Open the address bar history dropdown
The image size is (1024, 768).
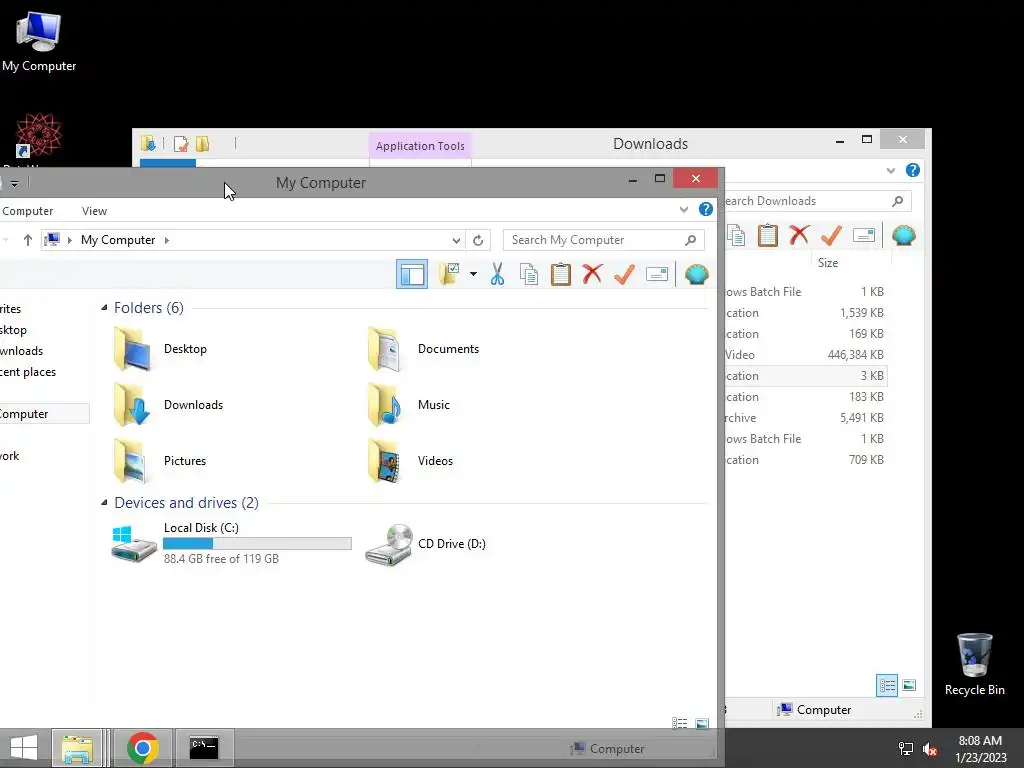pyautogui.click(x=456, y=240)
